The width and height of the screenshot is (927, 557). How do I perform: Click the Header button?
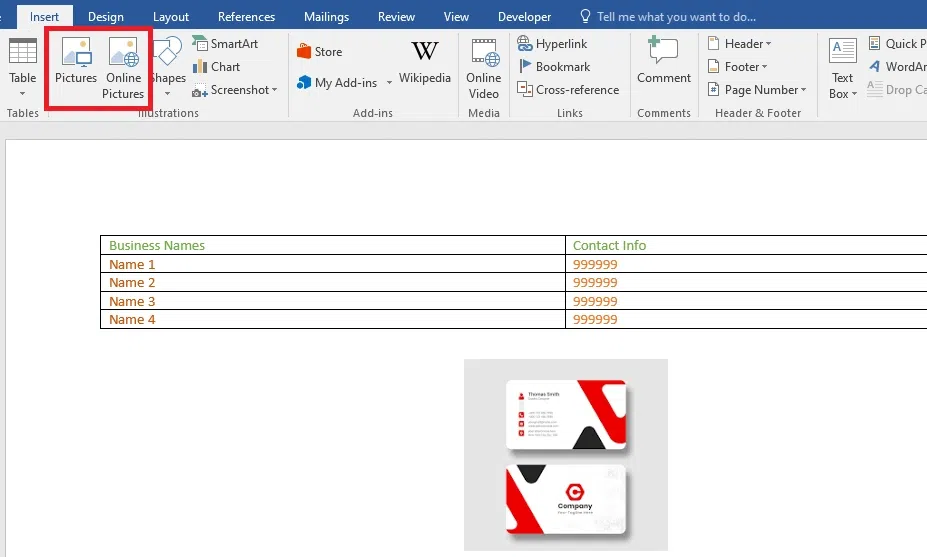(x=739, y=44)
